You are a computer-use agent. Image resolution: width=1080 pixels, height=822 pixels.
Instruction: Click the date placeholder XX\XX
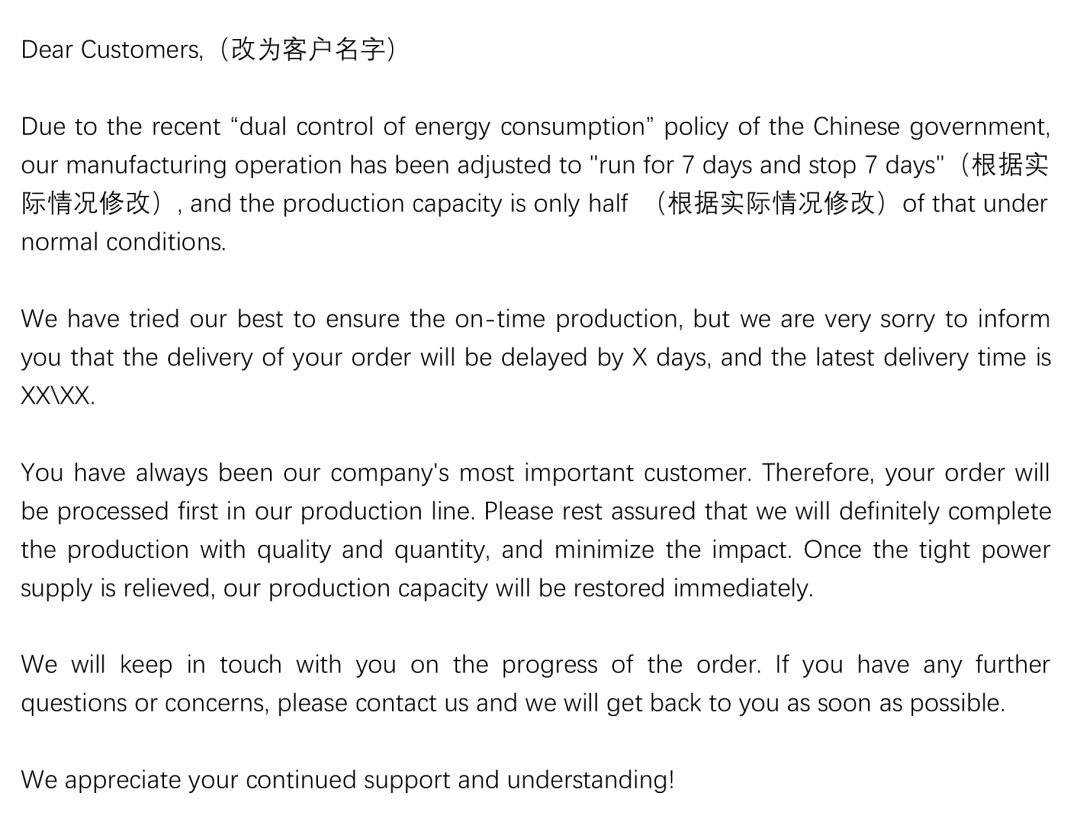58,396
